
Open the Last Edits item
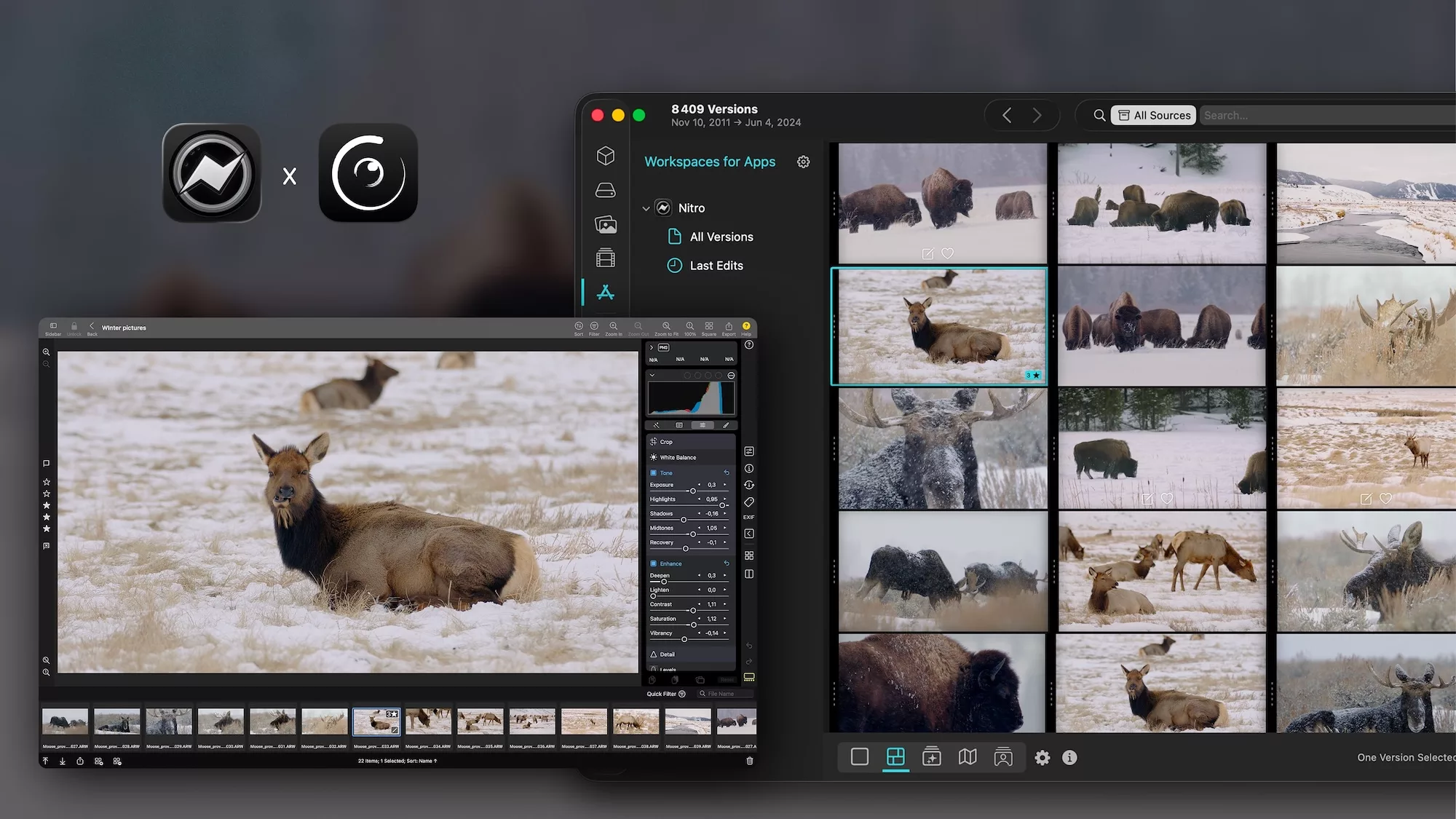click(x=716, y=266)
